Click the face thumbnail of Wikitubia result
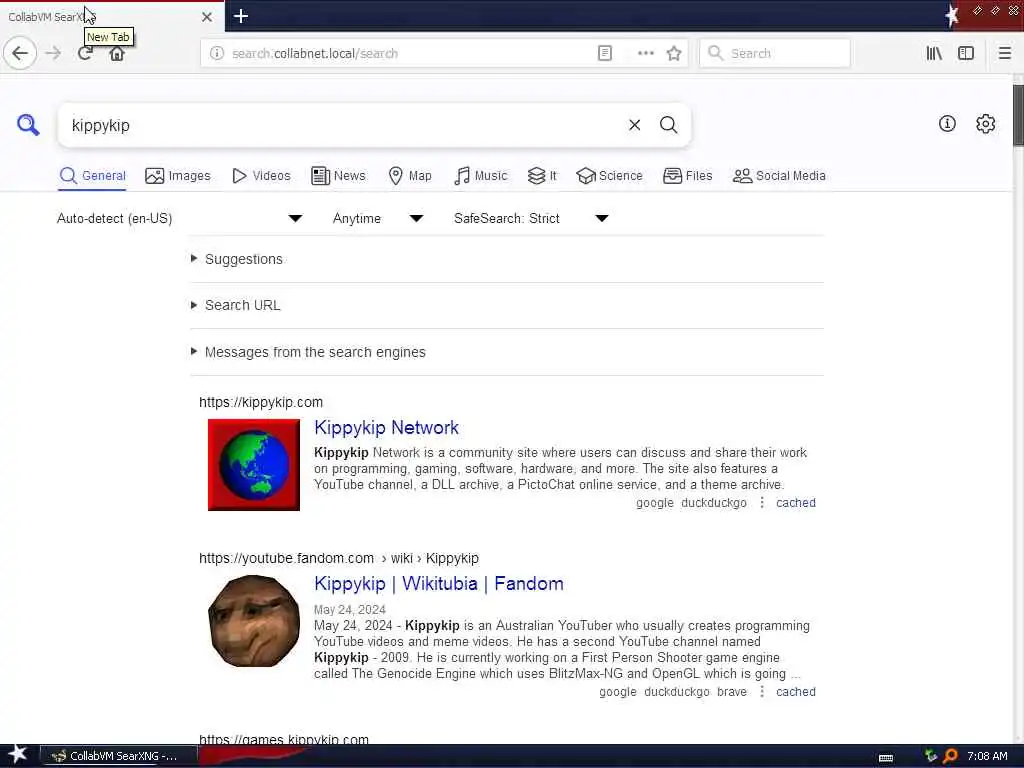Viewport: 1024px width, 768px height. (x=253, y=621)
